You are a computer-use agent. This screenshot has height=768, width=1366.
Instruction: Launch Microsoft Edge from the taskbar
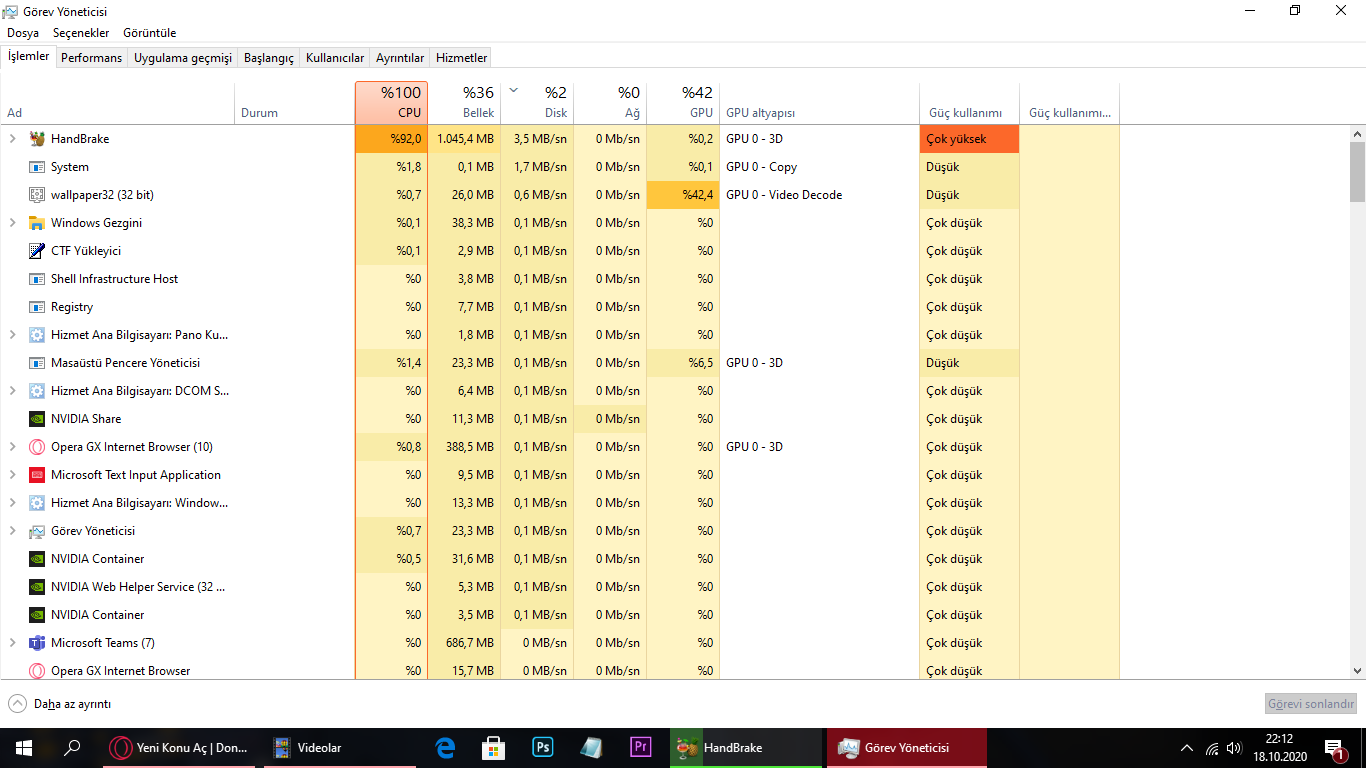point(446,747)
